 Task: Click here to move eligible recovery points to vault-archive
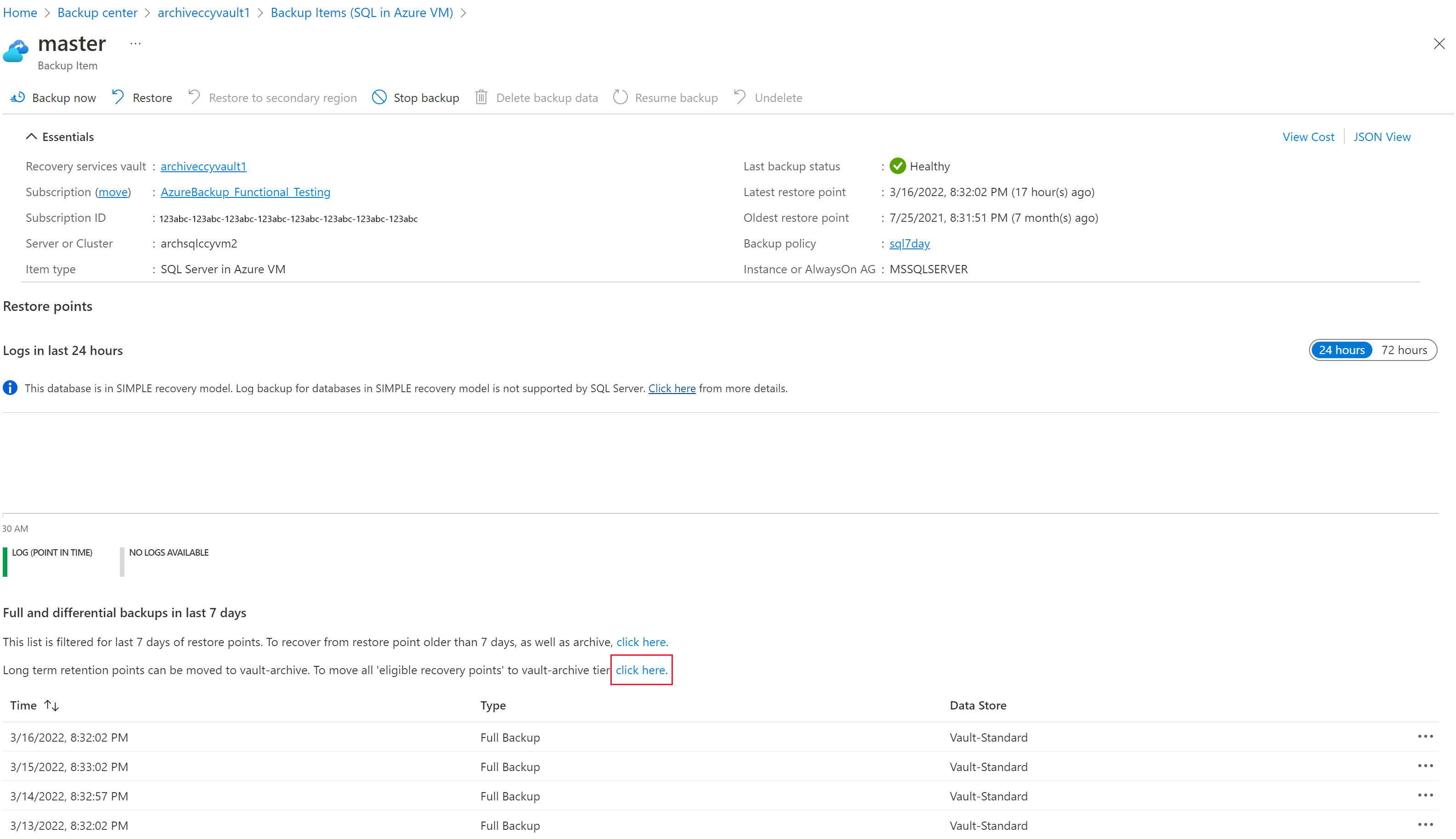coord(640,670)
